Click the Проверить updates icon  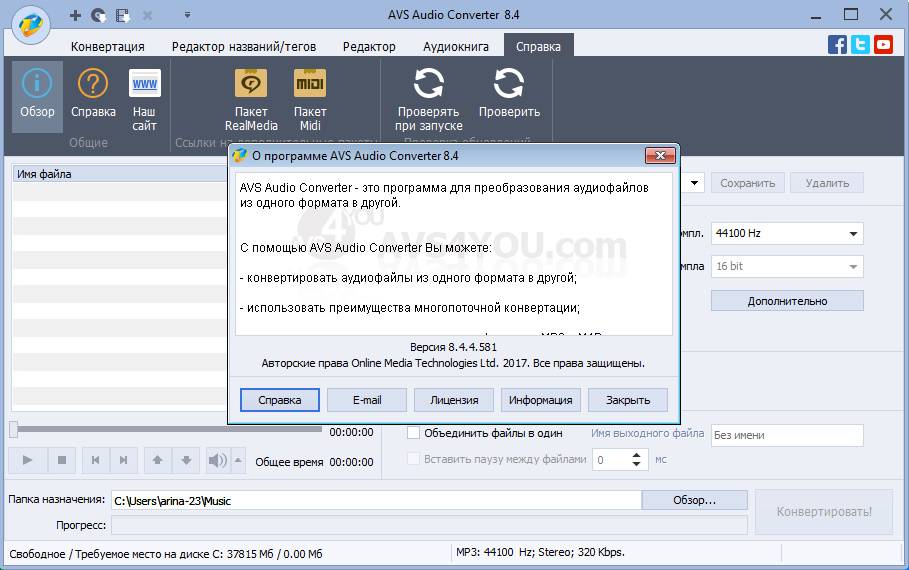coord(509,85)
